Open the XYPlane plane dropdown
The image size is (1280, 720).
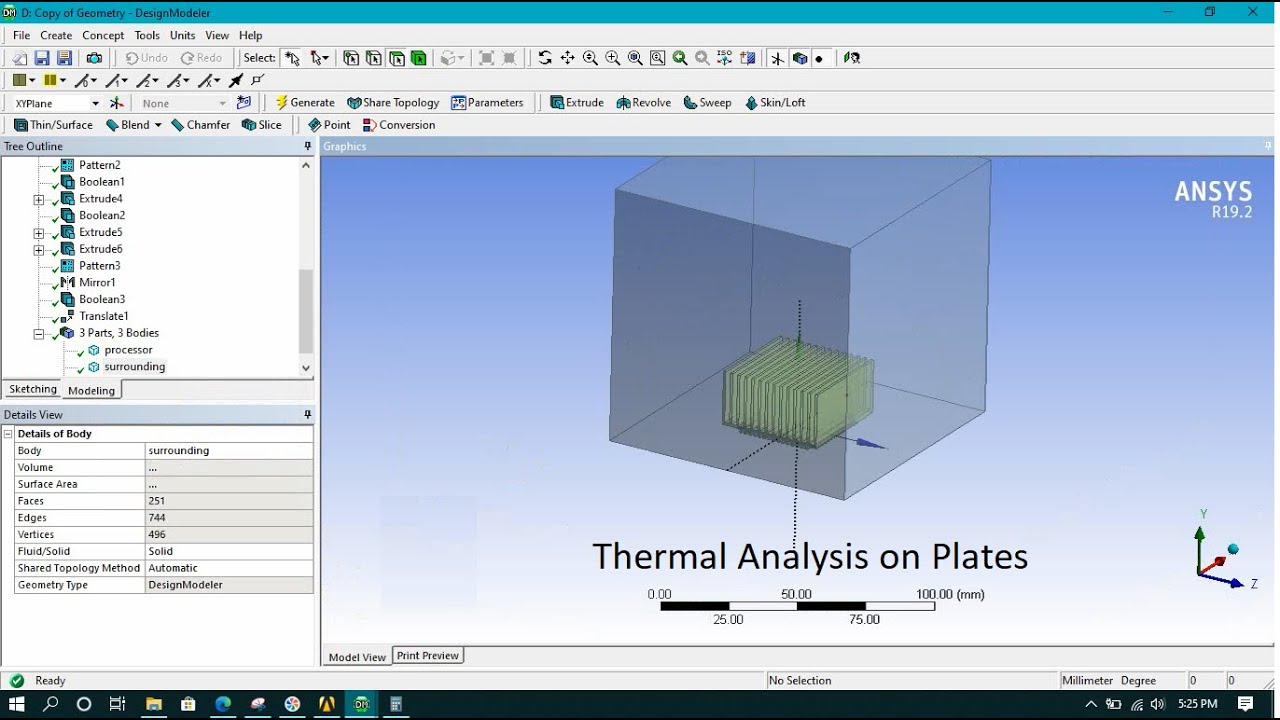(95, 104)
